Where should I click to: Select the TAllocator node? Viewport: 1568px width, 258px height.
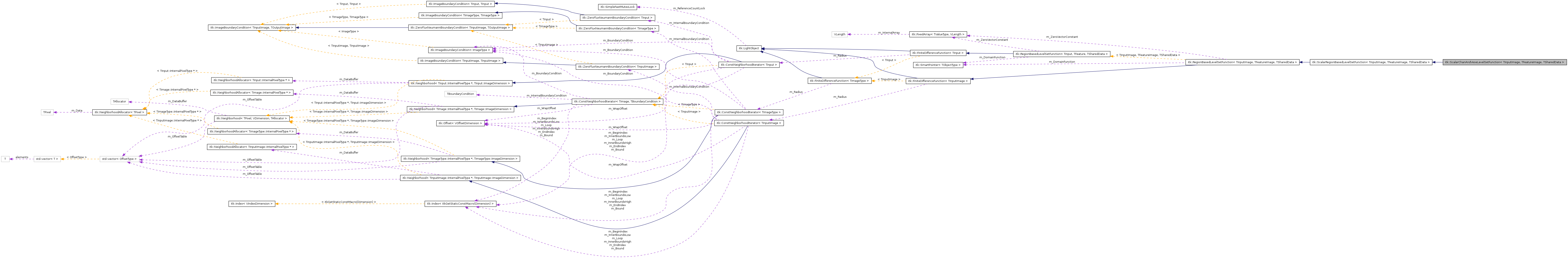click(119, 102)
